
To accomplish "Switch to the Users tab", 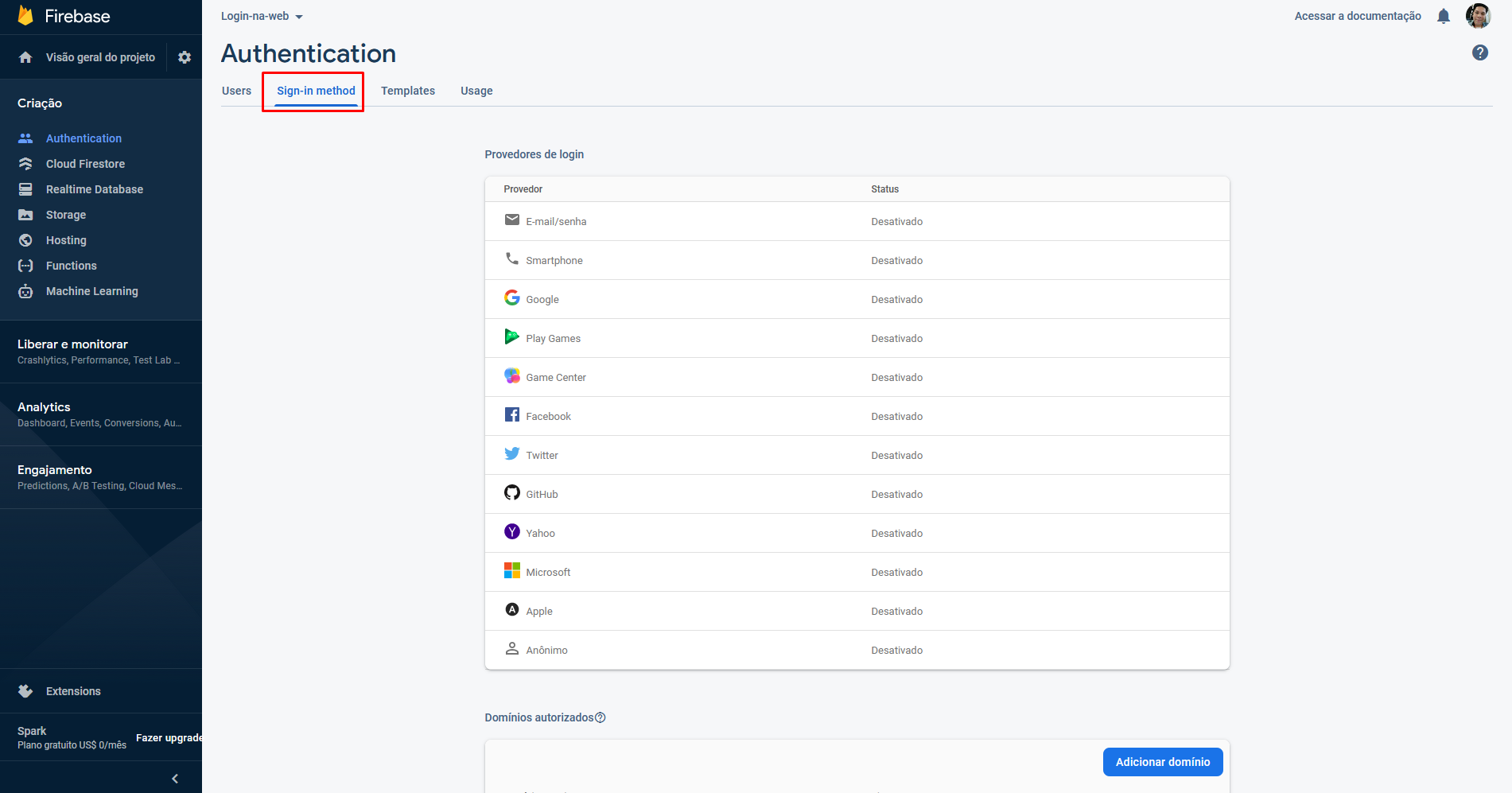I will 236,91.
